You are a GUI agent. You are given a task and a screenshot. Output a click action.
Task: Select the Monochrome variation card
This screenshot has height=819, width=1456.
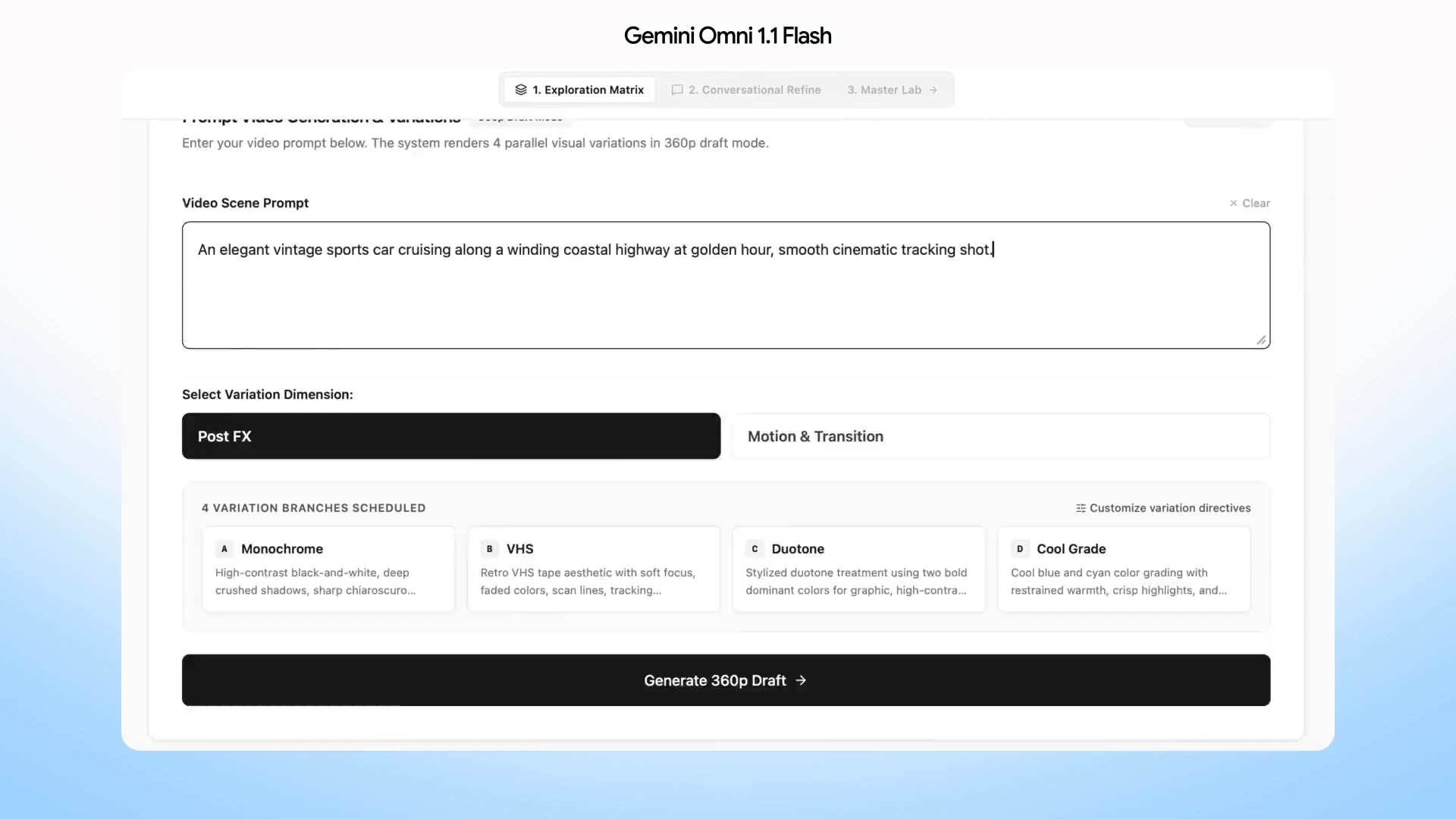tap(328, 569)
